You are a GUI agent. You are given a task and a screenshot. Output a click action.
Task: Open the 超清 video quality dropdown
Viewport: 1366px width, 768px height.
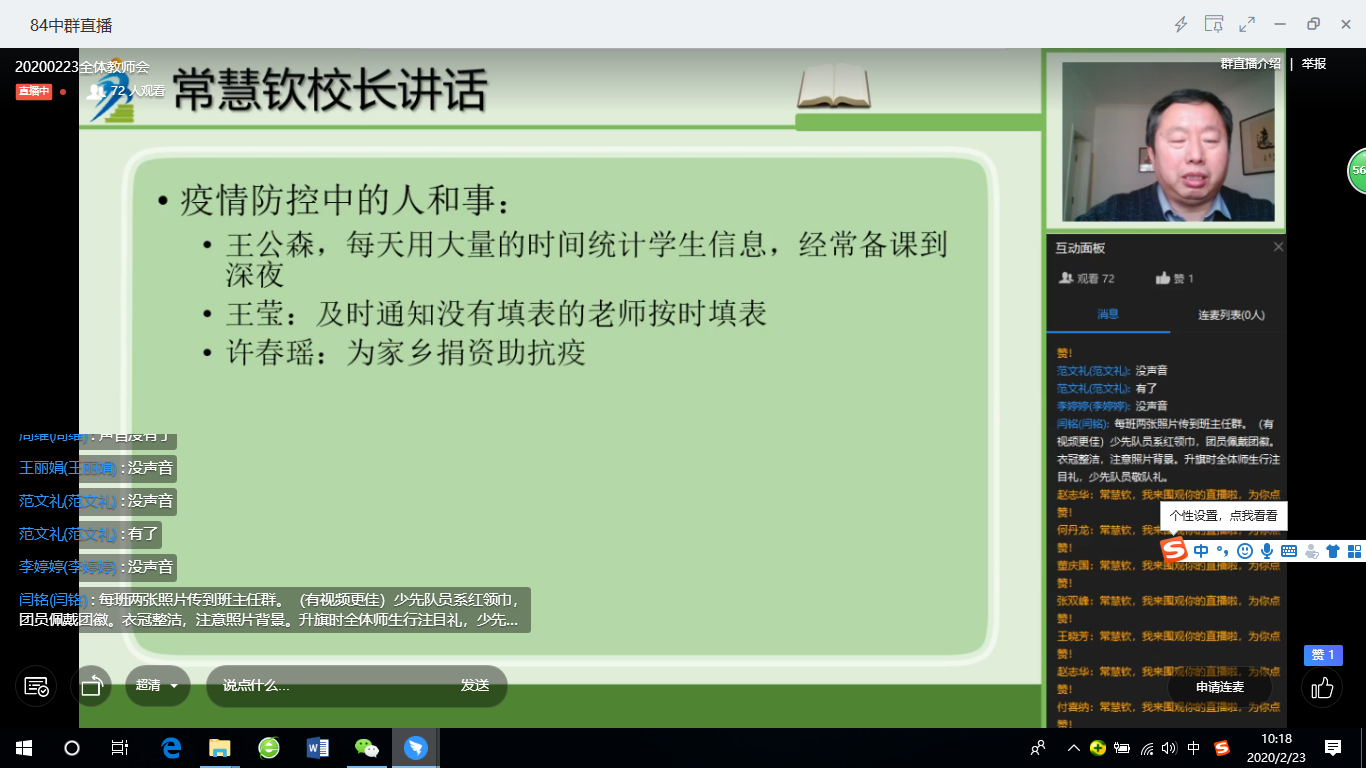(158, 686)
